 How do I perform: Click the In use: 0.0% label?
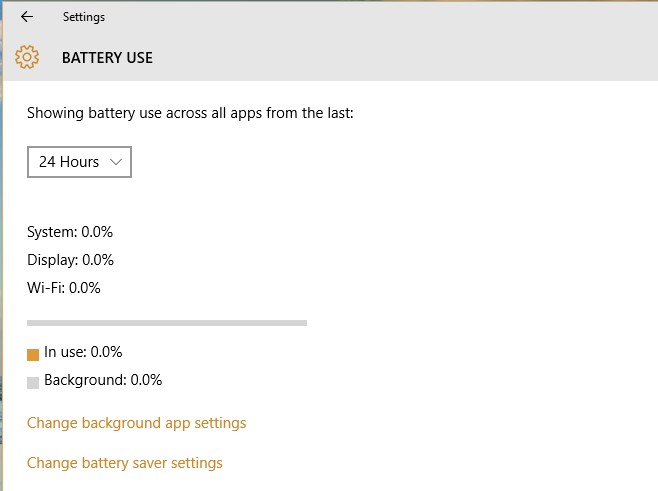(83, 352)
